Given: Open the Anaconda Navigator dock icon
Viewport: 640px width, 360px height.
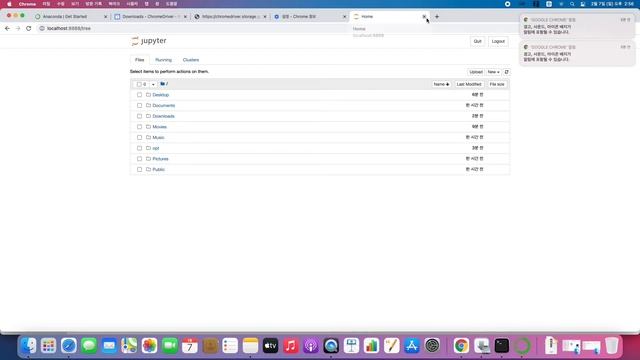Looking at the screenshot, I should [522, 346].
